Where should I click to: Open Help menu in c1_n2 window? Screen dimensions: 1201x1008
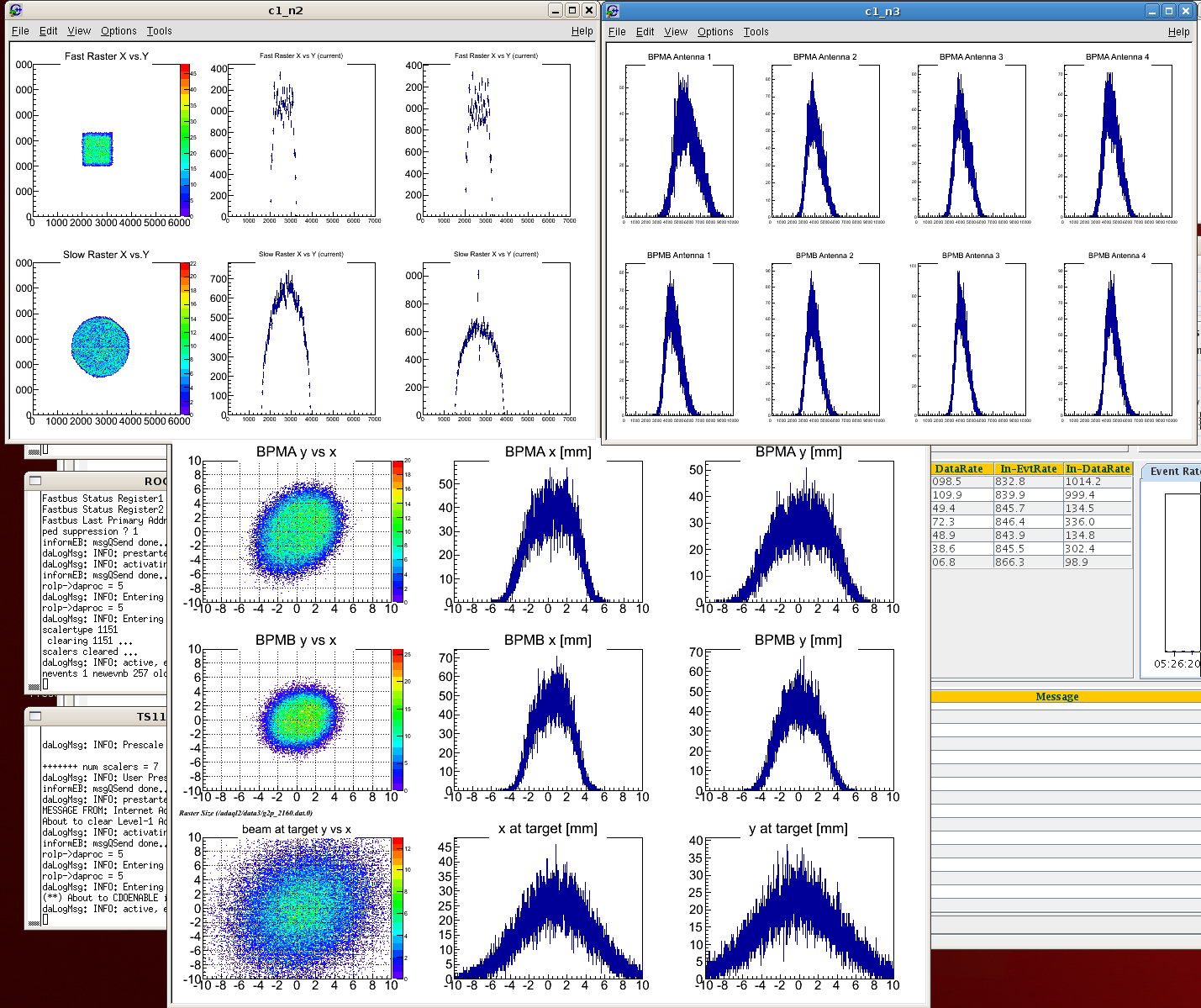[x=582, y=31]
